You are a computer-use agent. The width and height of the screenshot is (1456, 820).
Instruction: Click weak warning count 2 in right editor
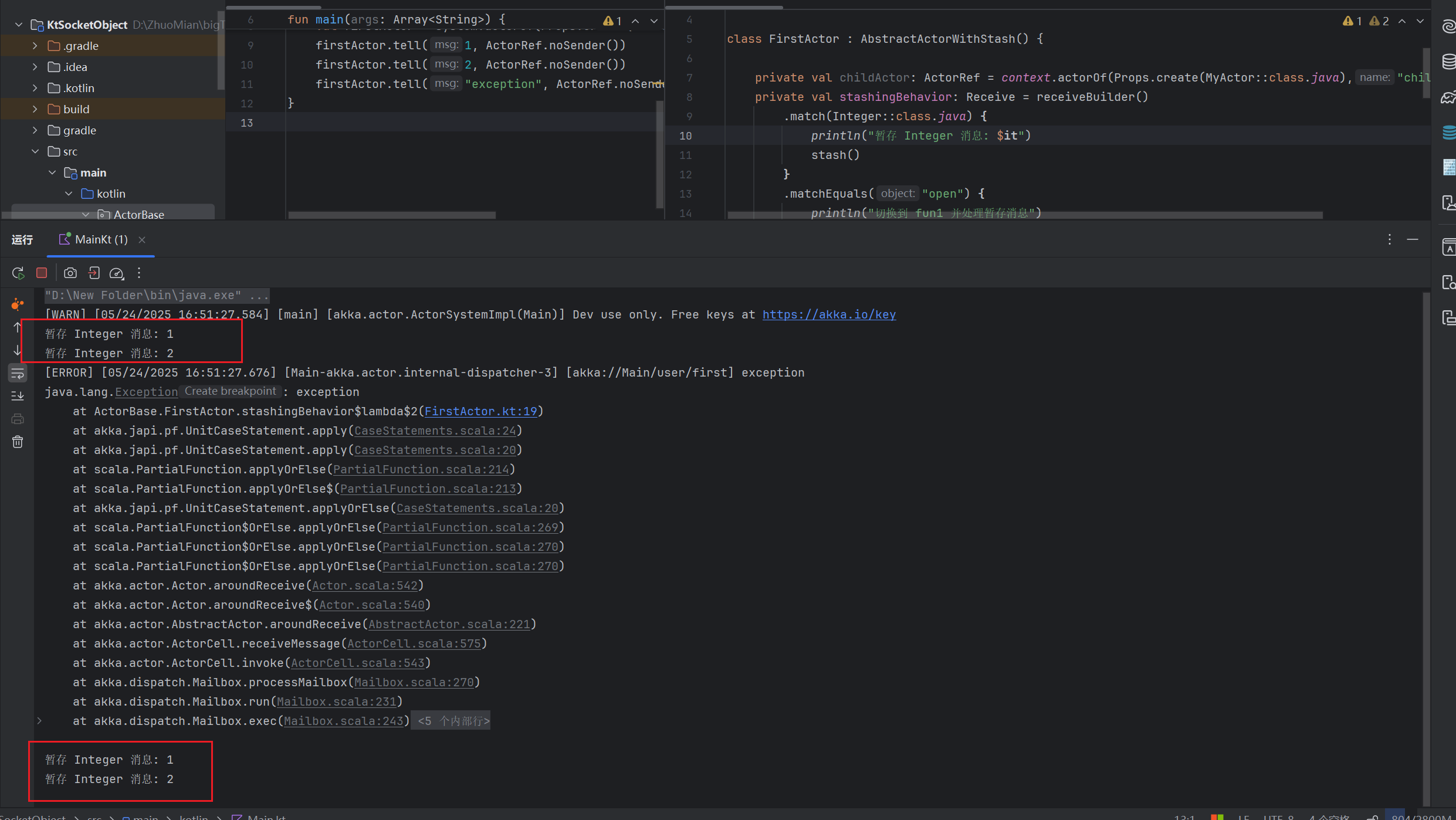pyautogui.click(x=1379, y=21)
